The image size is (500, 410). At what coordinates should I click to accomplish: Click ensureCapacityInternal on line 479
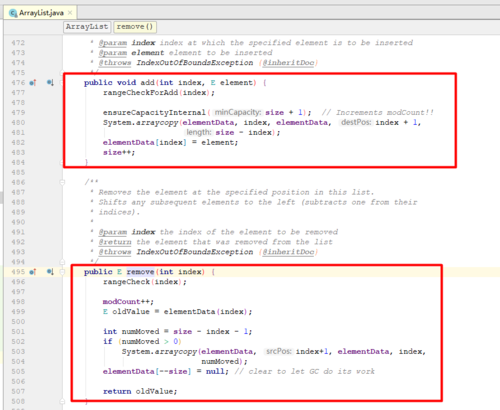tap(154, 113)
